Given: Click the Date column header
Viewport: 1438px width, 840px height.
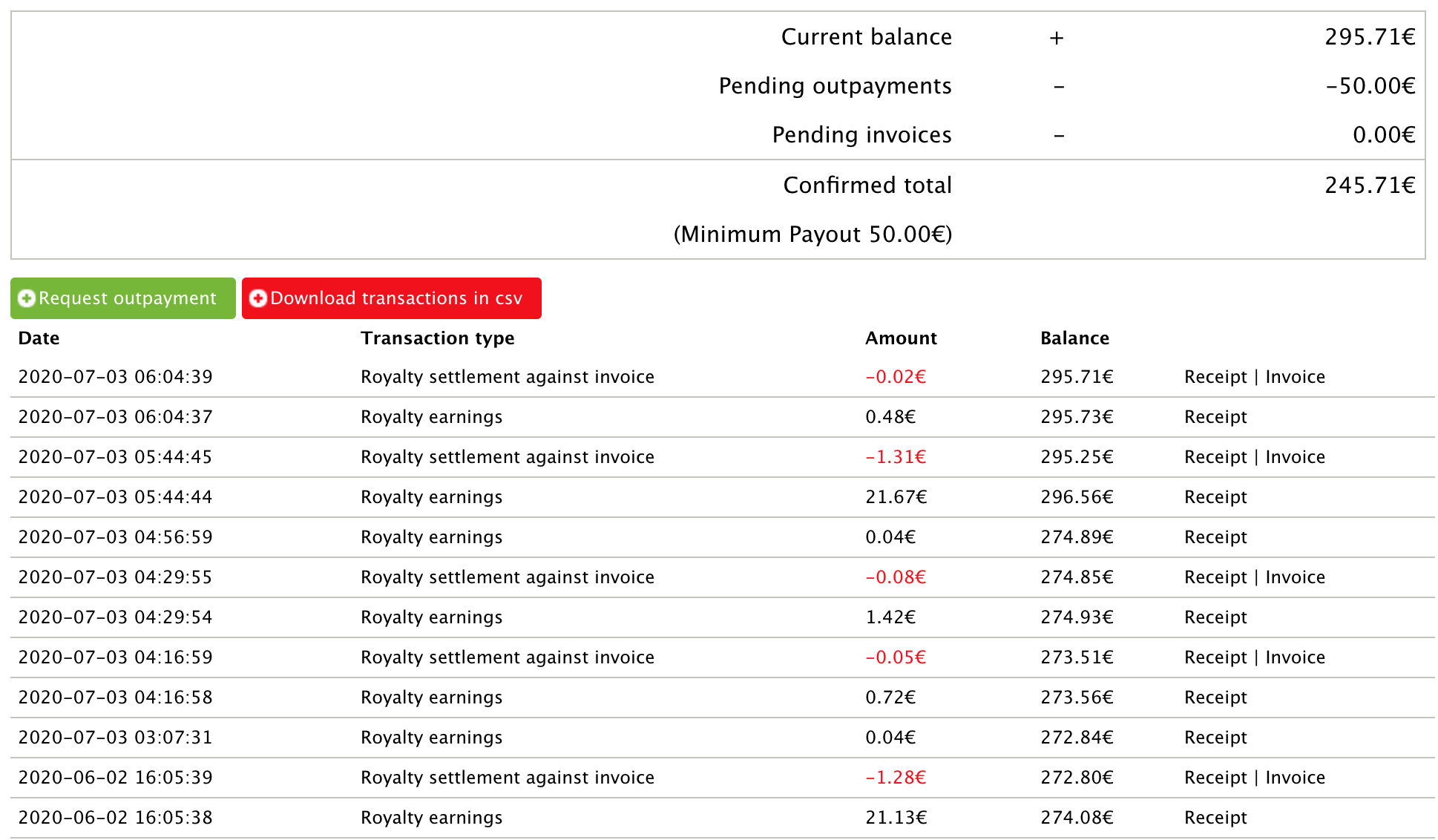Looking at the screenshot, I should [39, 338].
